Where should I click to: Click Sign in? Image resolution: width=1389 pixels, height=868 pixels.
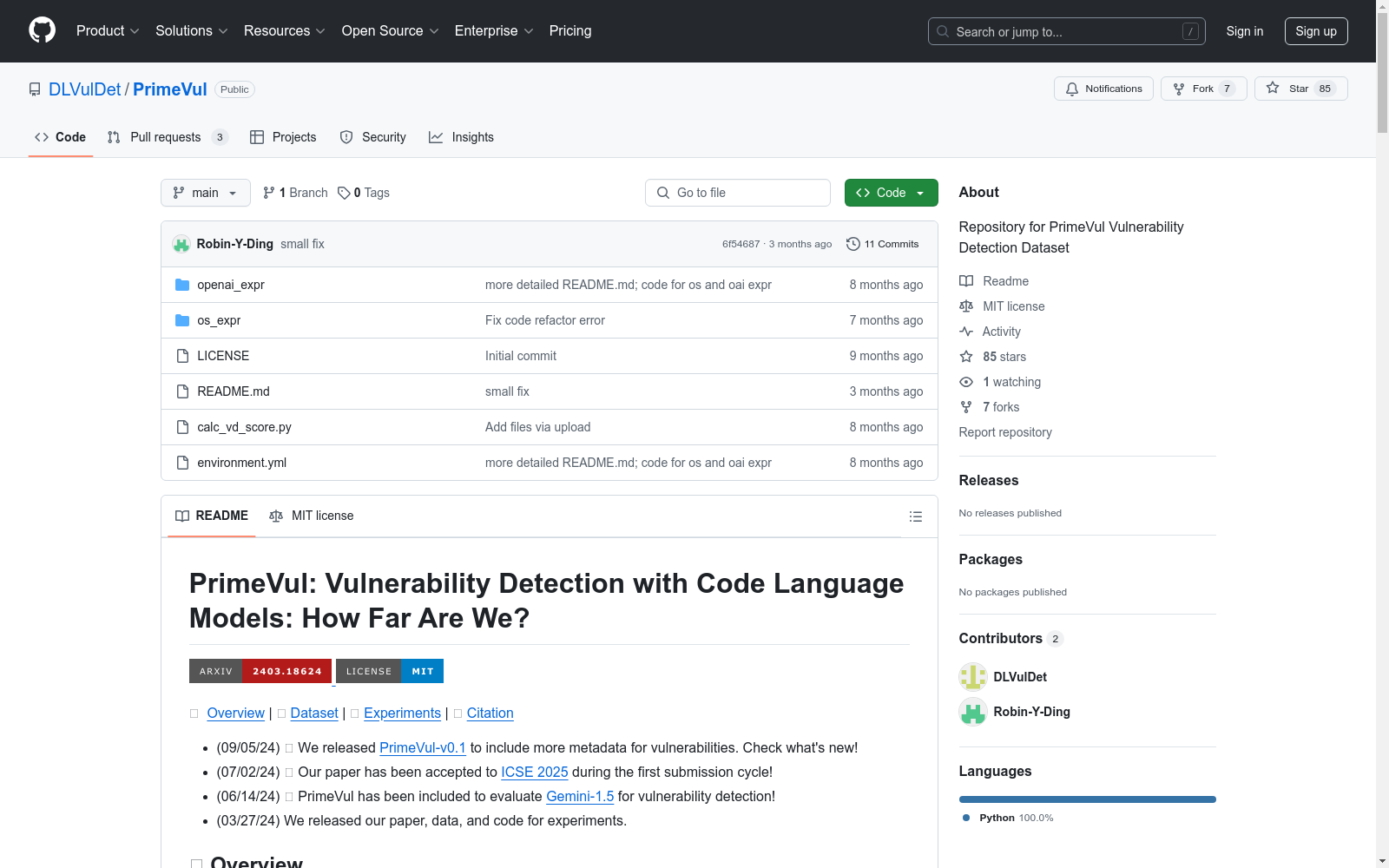tap(1245, 31)
